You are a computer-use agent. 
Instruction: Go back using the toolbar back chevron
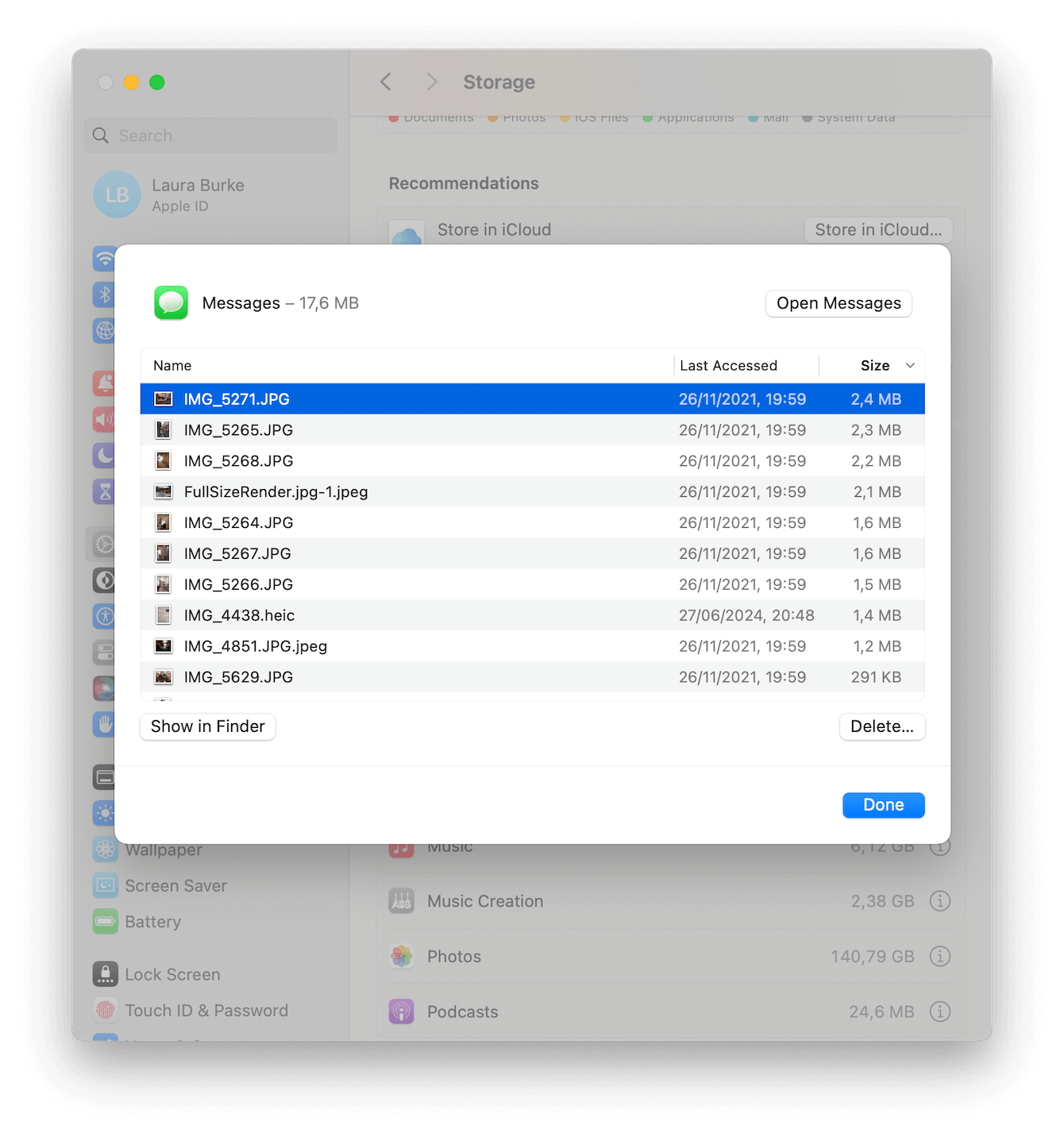click(x=386, y=82)
